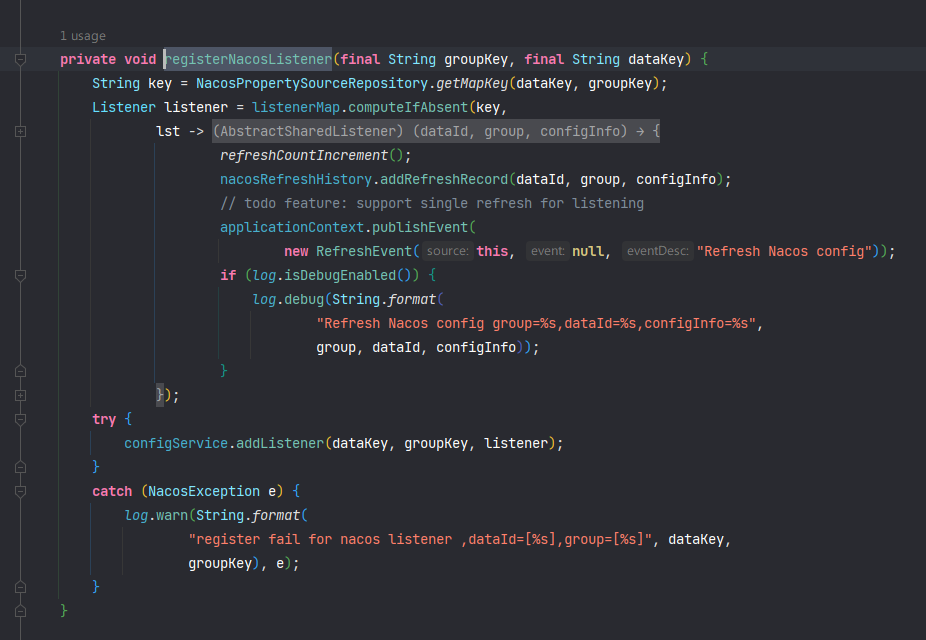Screen dimensions: 926x640
Task: Click "groupKey" on the line ending with "e);"
Action: coord(220,564)
